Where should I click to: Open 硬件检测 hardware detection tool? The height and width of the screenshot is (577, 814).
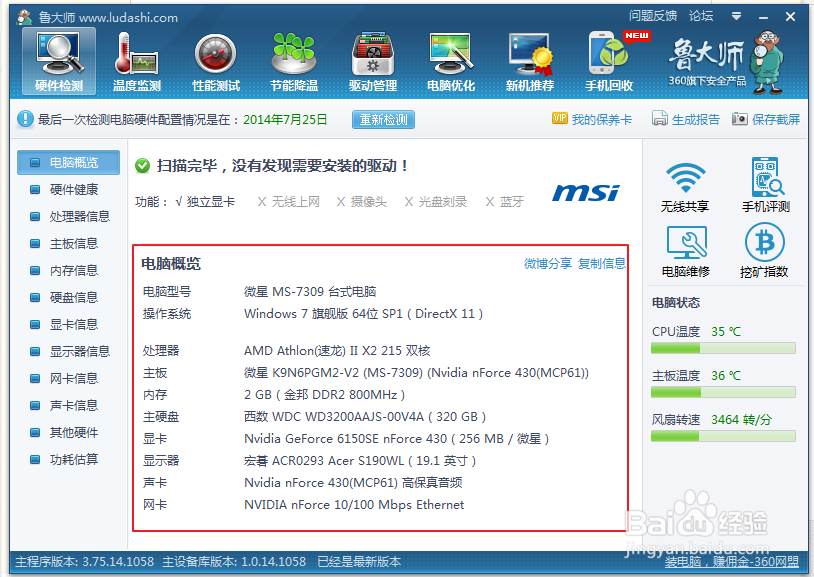(x=59, y=61)
